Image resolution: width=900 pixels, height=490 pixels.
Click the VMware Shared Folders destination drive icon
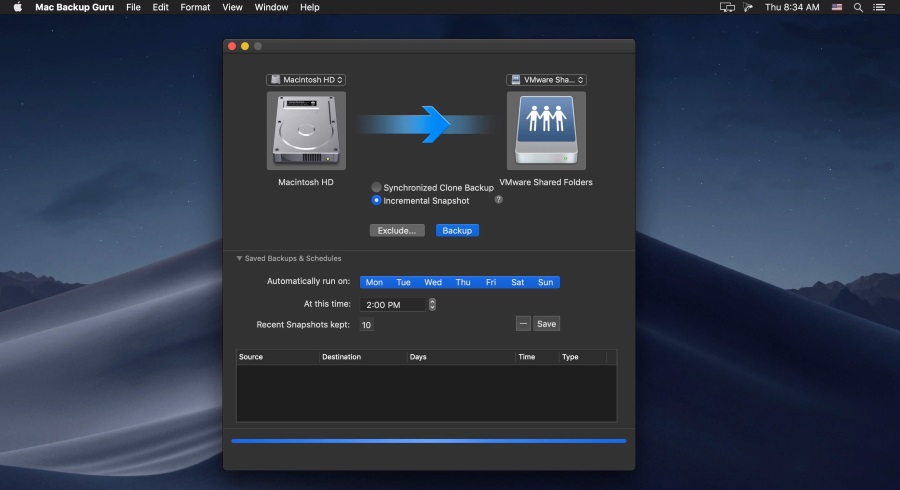tap(546, 130)
